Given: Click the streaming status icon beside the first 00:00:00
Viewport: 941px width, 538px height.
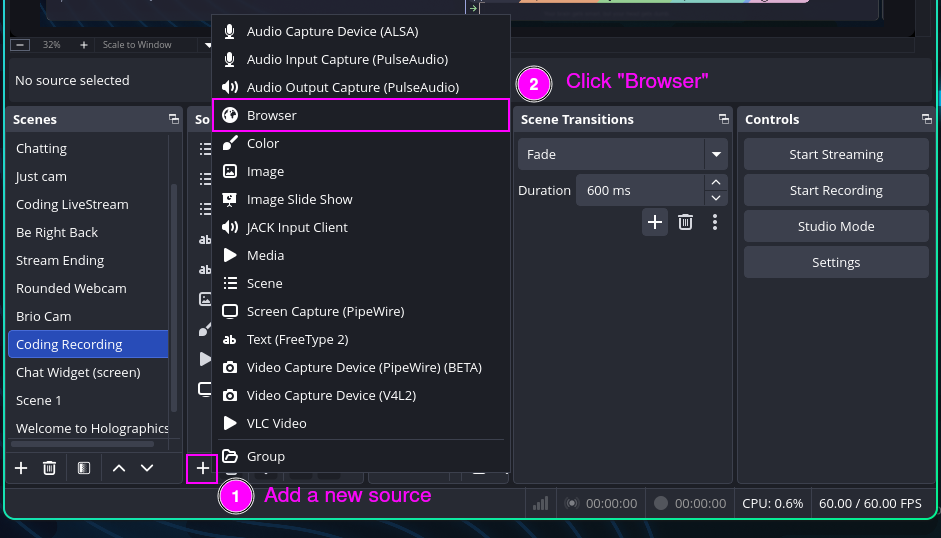Looking at the screenshot, I should click(572, 503).
